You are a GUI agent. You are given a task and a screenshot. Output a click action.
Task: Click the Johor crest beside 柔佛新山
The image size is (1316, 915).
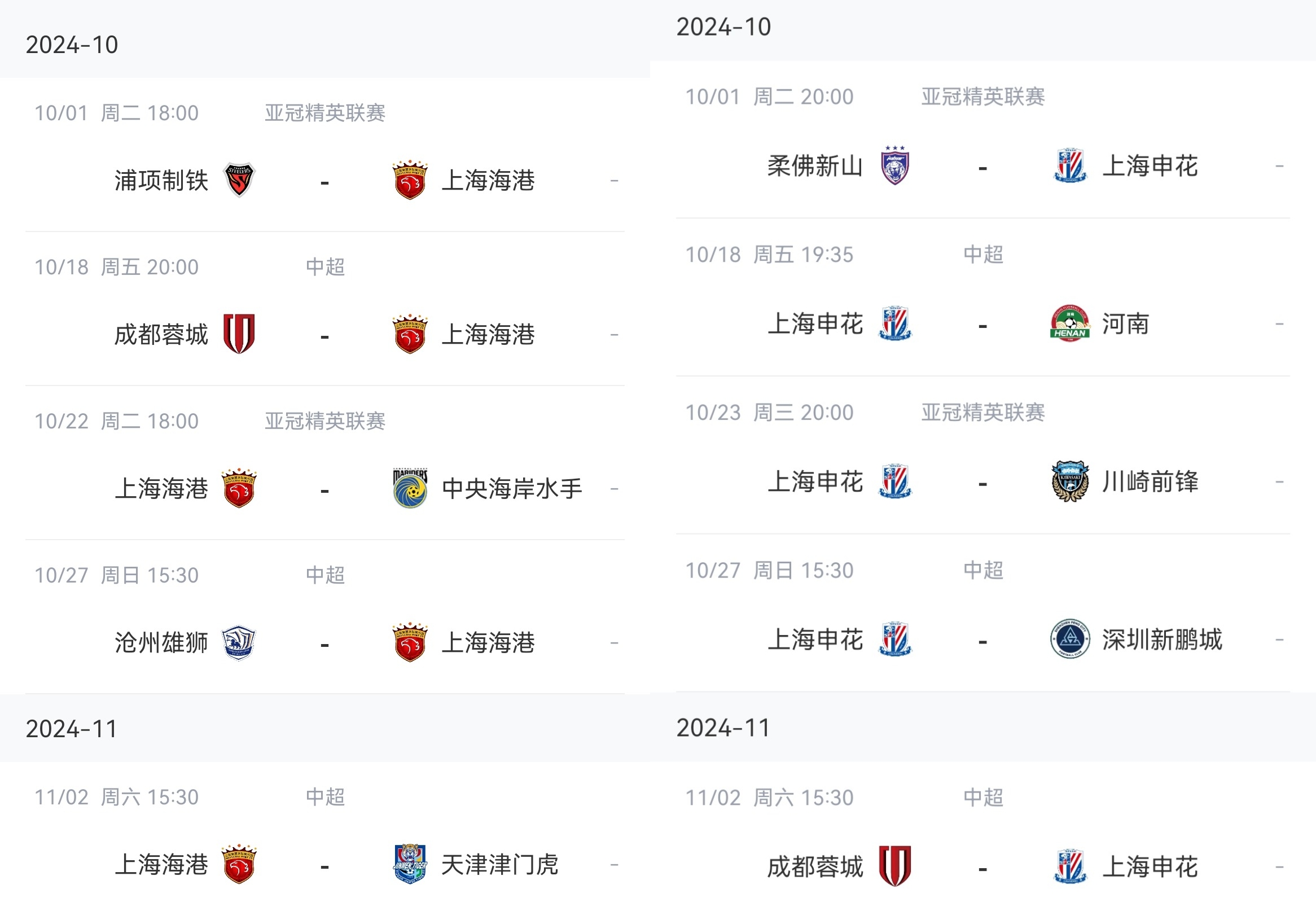(894, 165)
